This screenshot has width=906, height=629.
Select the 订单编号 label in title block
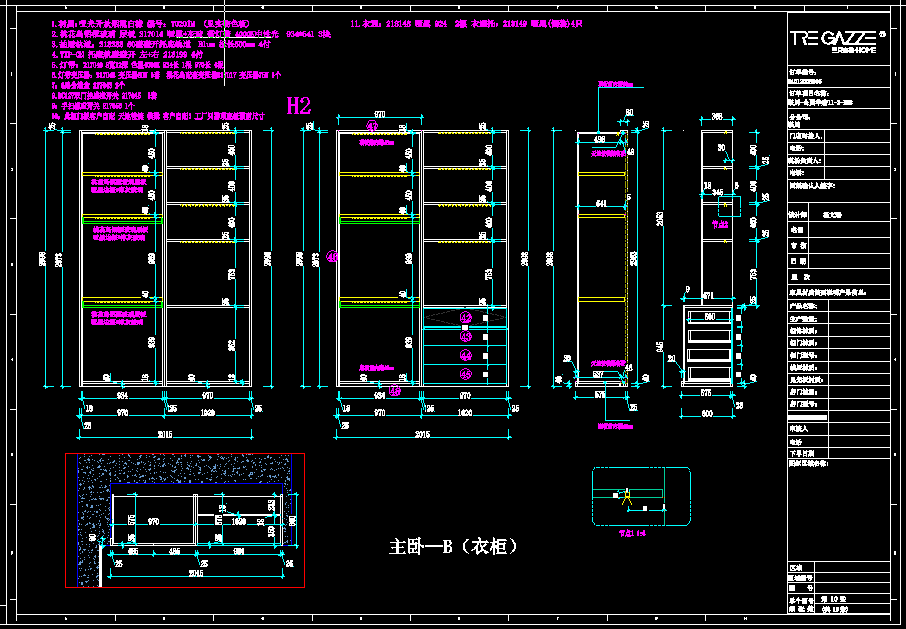[802, 73]
